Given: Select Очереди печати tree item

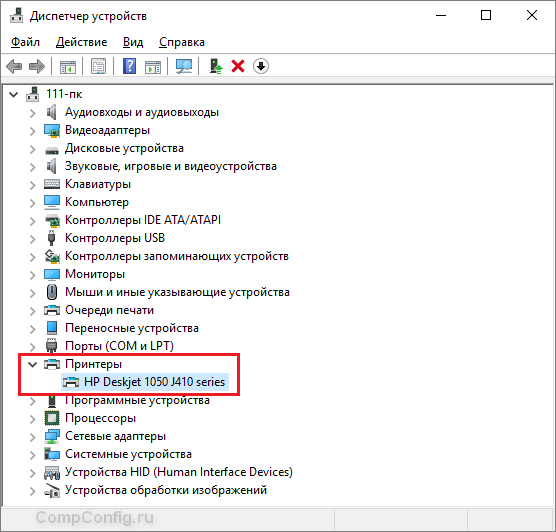Looking at the screenshot, I should (109, 310).
